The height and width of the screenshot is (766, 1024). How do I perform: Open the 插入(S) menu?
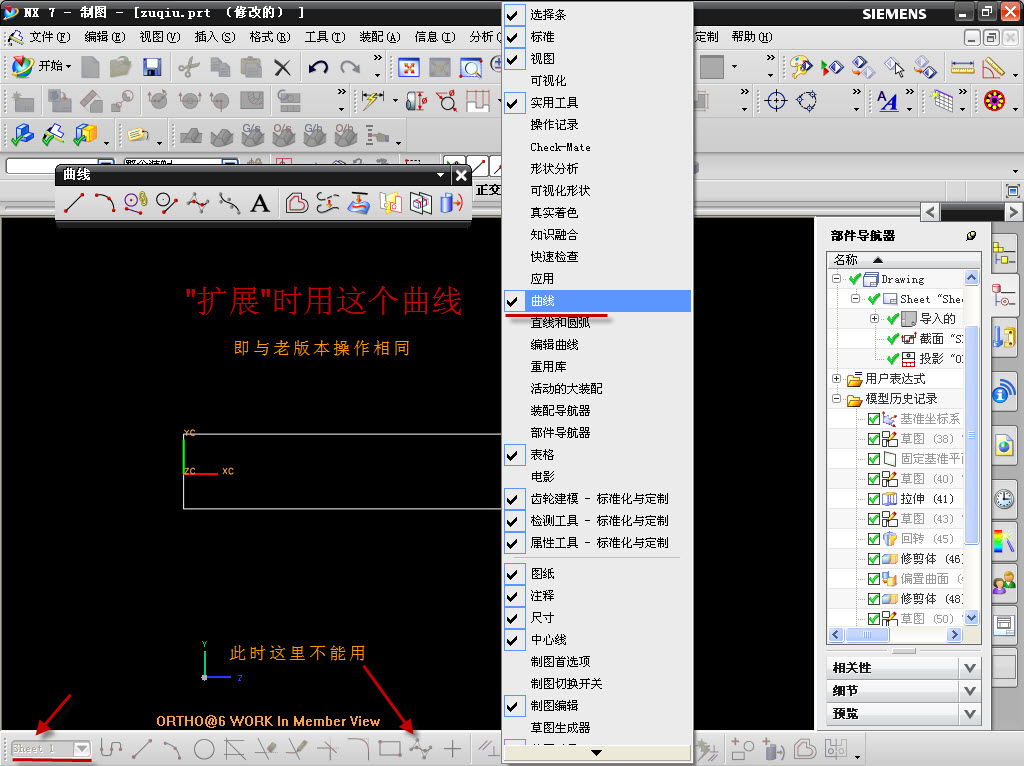[x=215, y=37]
